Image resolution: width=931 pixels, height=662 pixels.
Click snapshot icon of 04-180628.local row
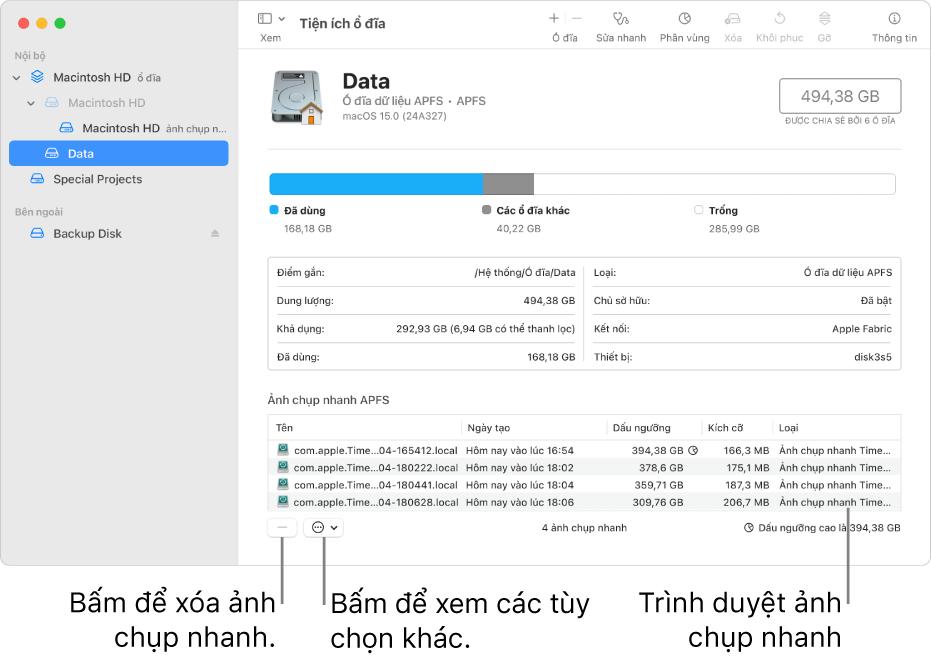(283, 501)
